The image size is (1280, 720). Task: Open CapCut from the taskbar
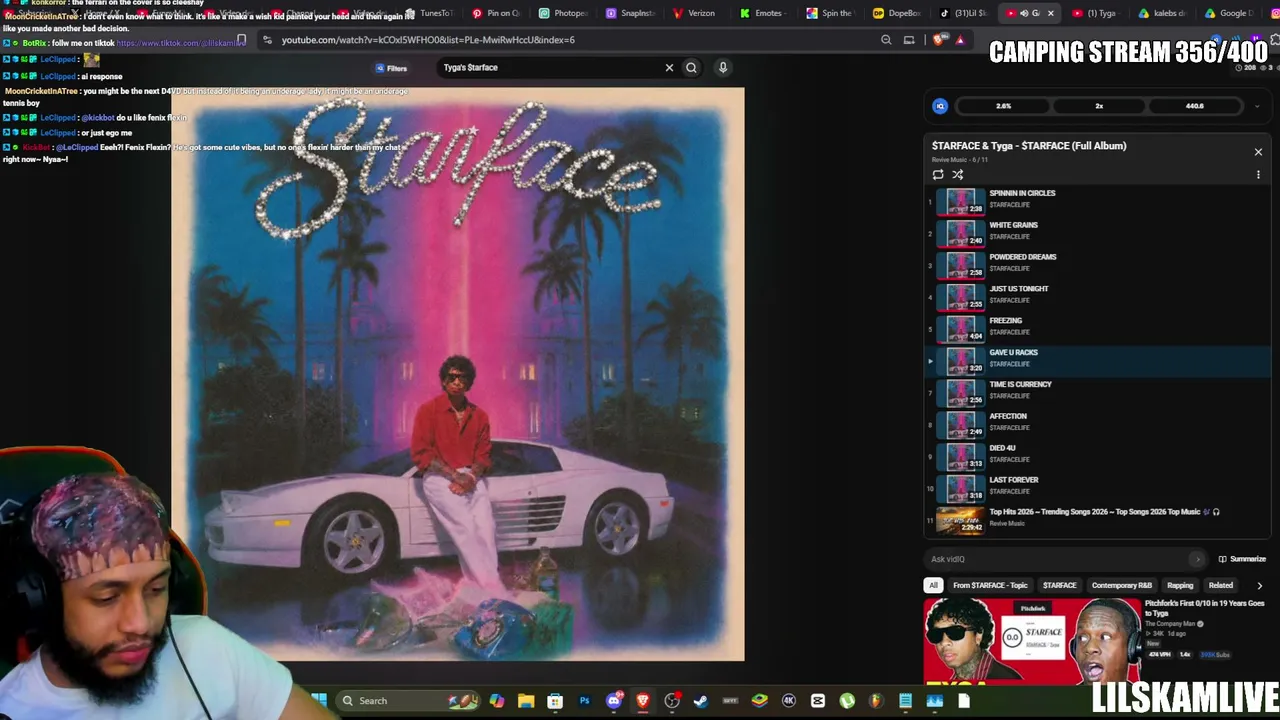coord(818,701)
